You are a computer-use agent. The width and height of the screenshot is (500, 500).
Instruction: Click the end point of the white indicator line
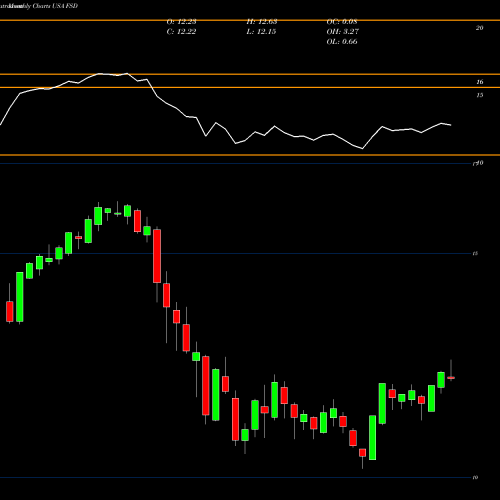[451, 125]
